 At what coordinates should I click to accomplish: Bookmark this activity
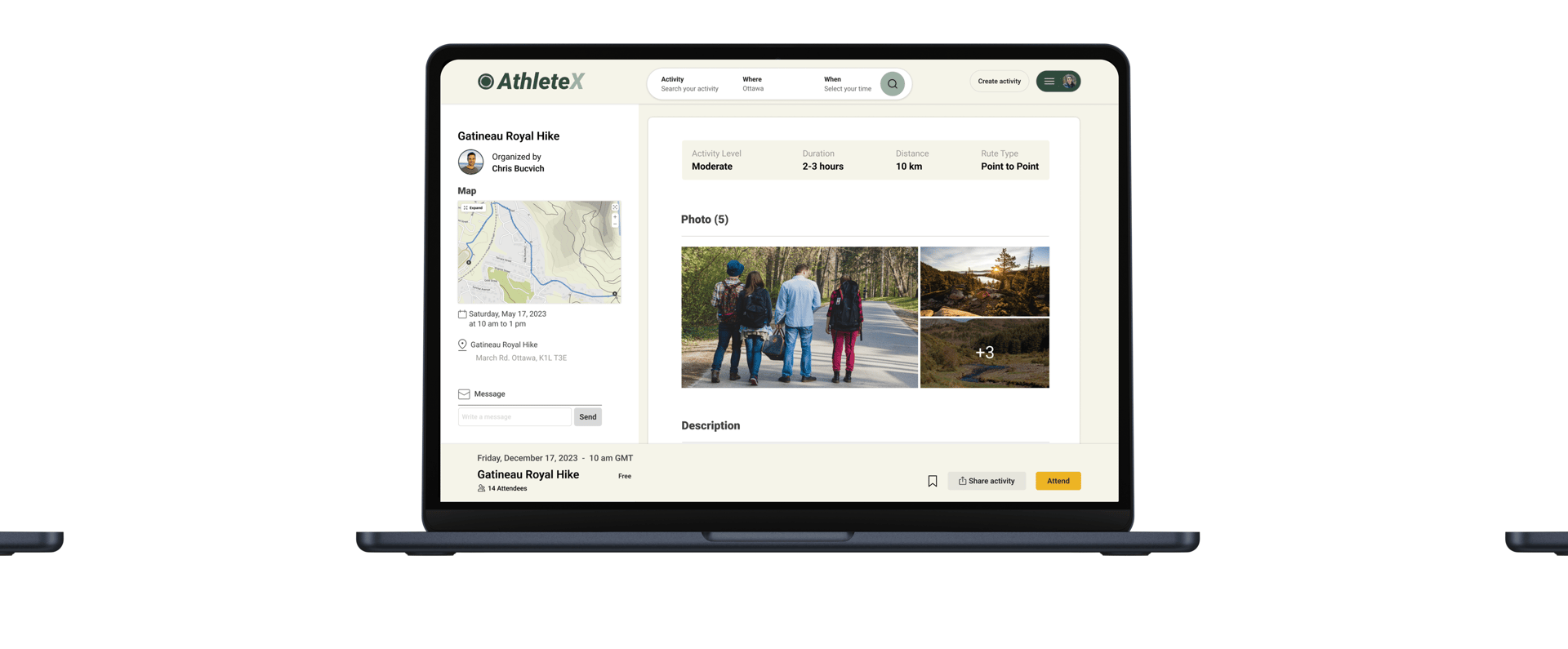933,481
